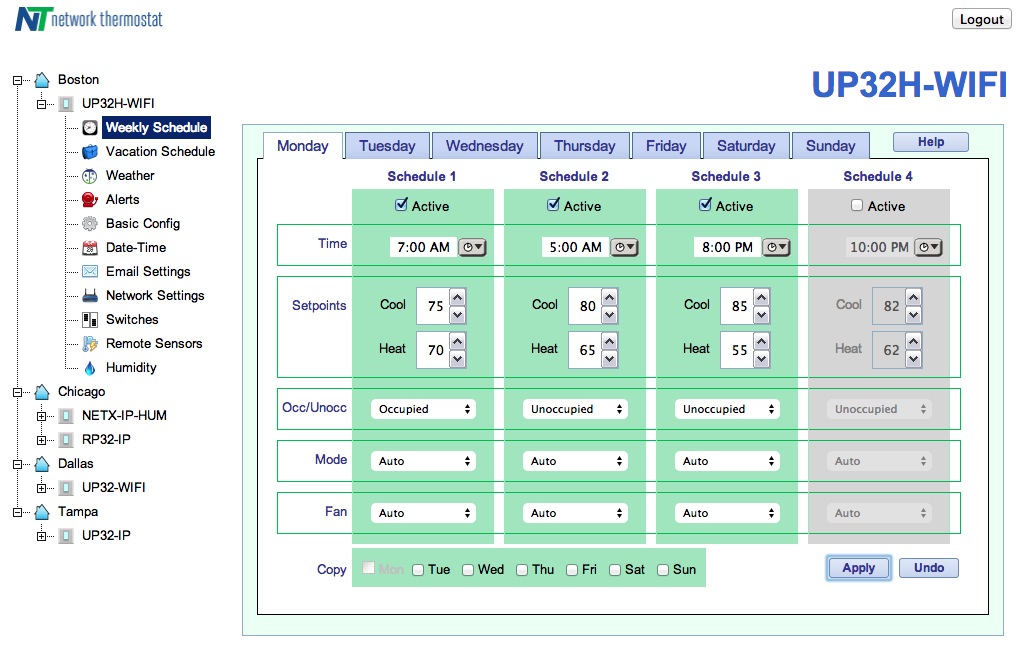Click the Dallas house icon
1018x649 pixels.
click(42, 464)
